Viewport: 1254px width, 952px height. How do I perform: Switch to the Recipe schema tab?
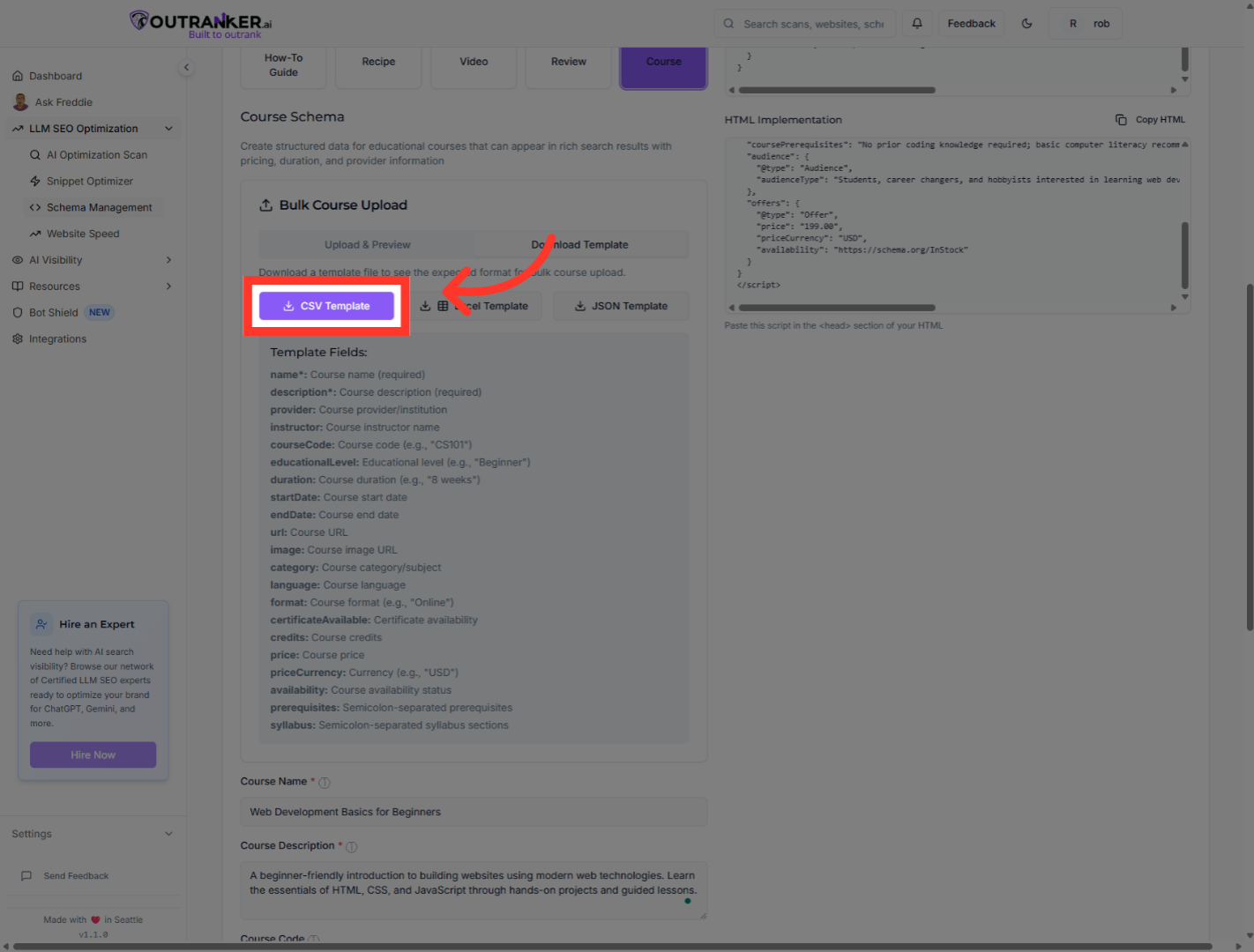(378, 61)
